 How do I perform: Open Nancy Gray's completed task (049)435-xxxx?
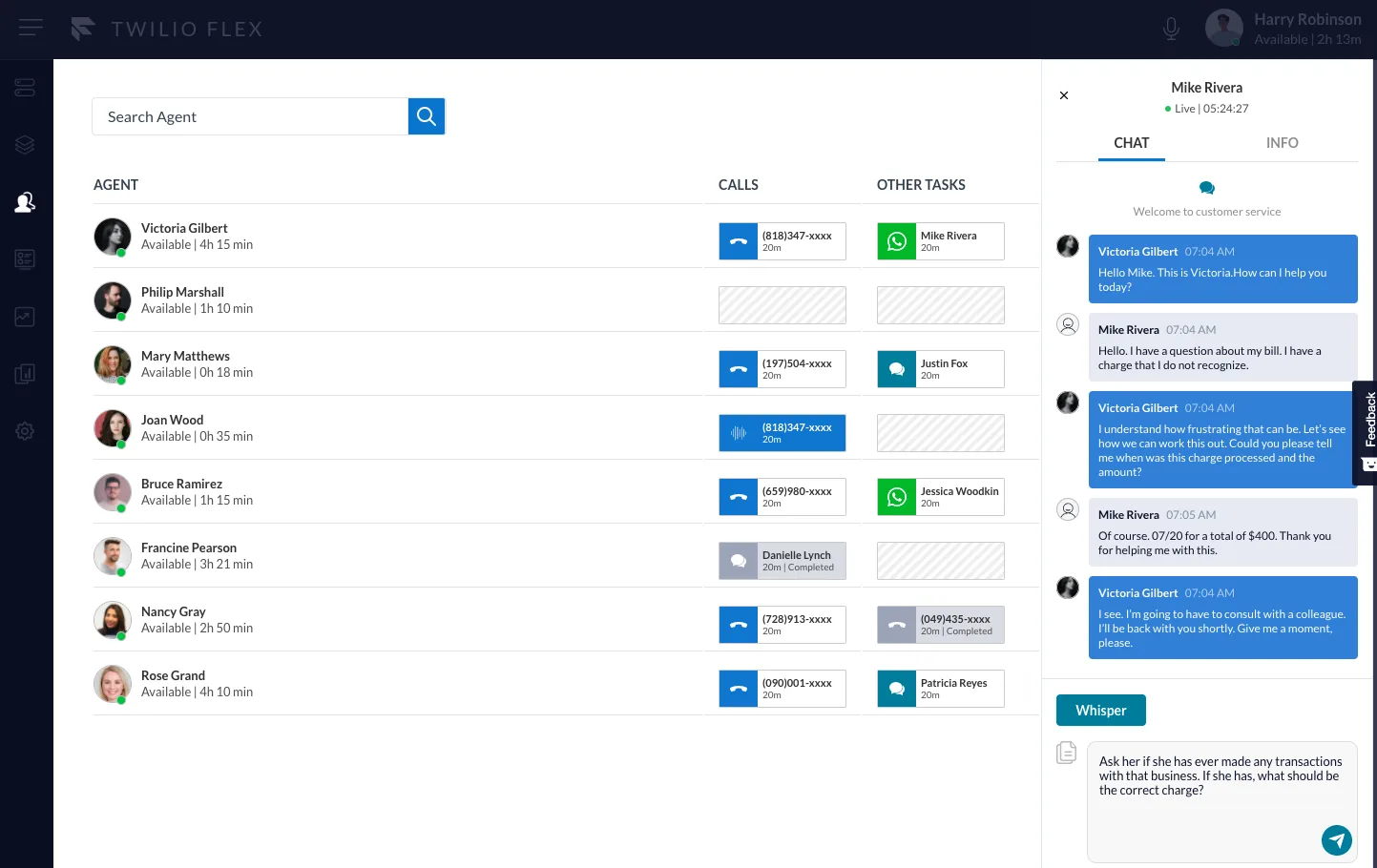coord(941,625)
